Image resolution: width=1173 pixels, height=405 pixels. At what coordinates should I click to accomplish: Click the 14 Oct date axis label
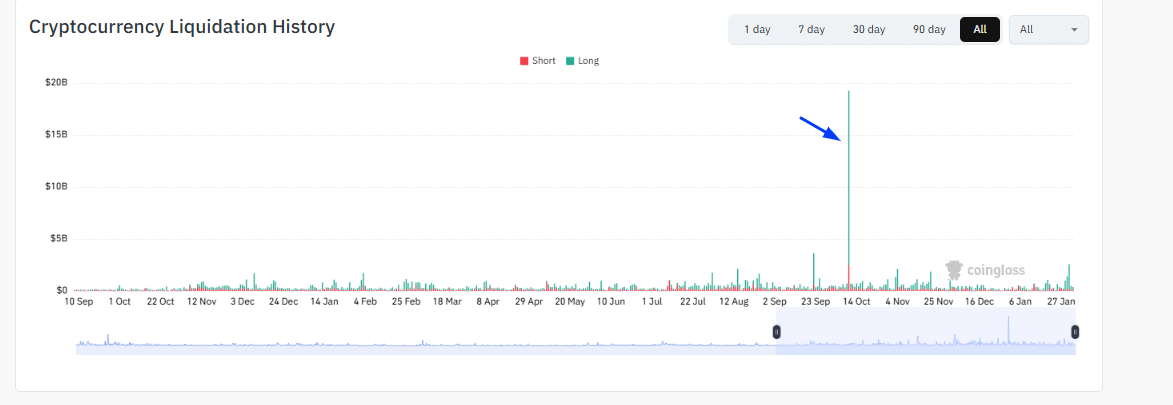857,301
